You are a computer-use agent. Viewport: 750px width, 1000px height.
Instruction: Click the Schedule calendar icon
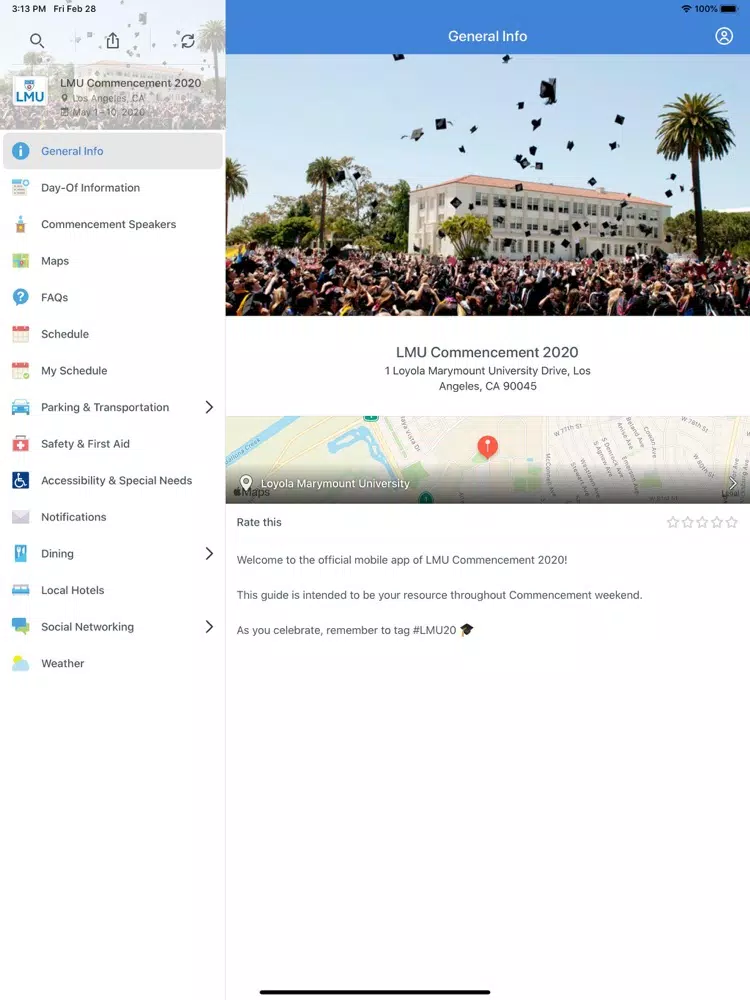20,334
